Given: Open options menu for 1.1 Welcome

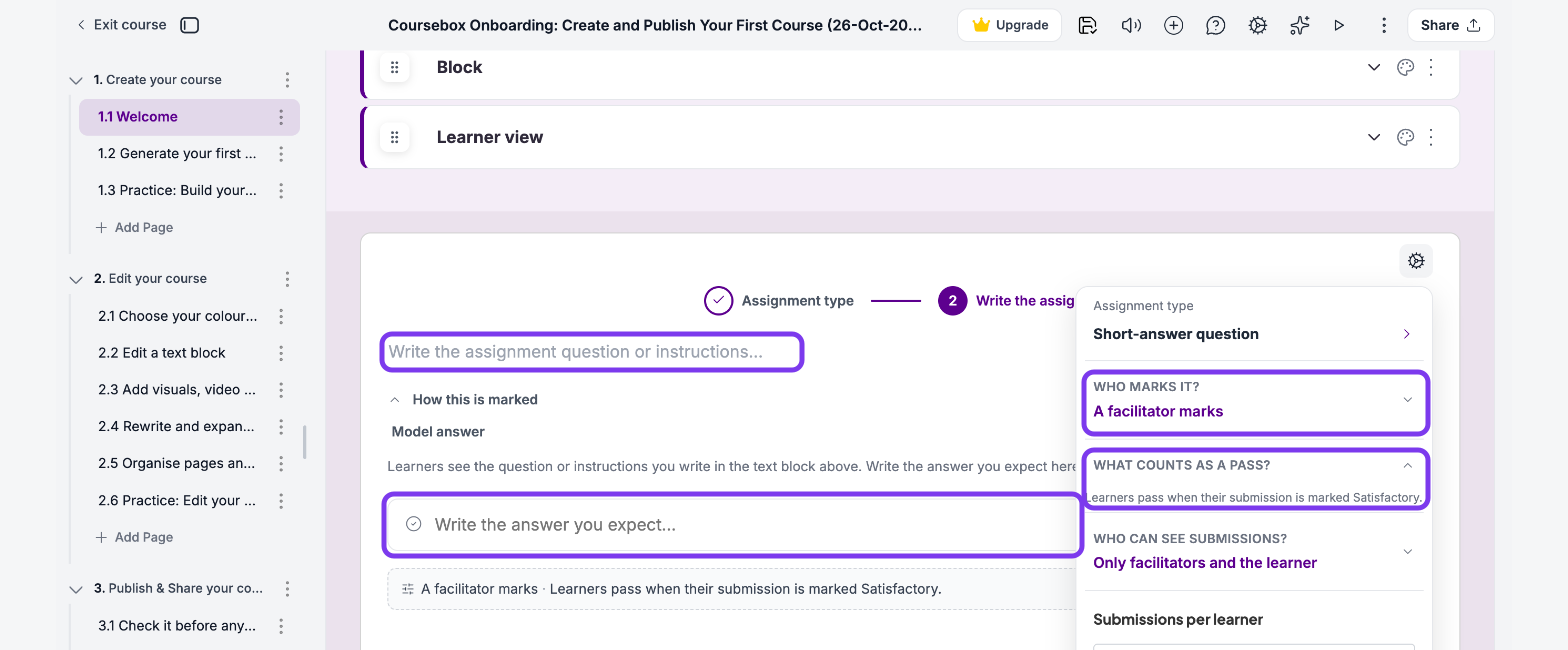Looking at the screenshot, I should click(281, 117).
